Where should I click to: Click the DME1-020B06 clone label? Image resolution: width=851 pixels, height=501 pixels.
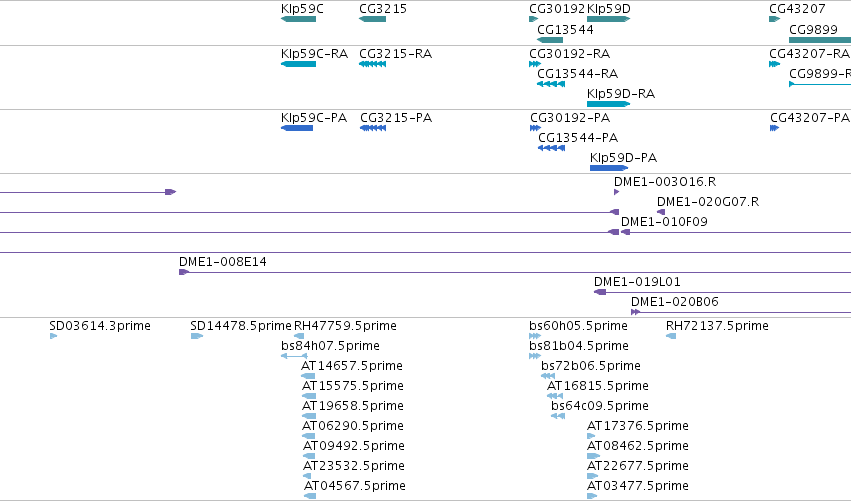(675, 302)
